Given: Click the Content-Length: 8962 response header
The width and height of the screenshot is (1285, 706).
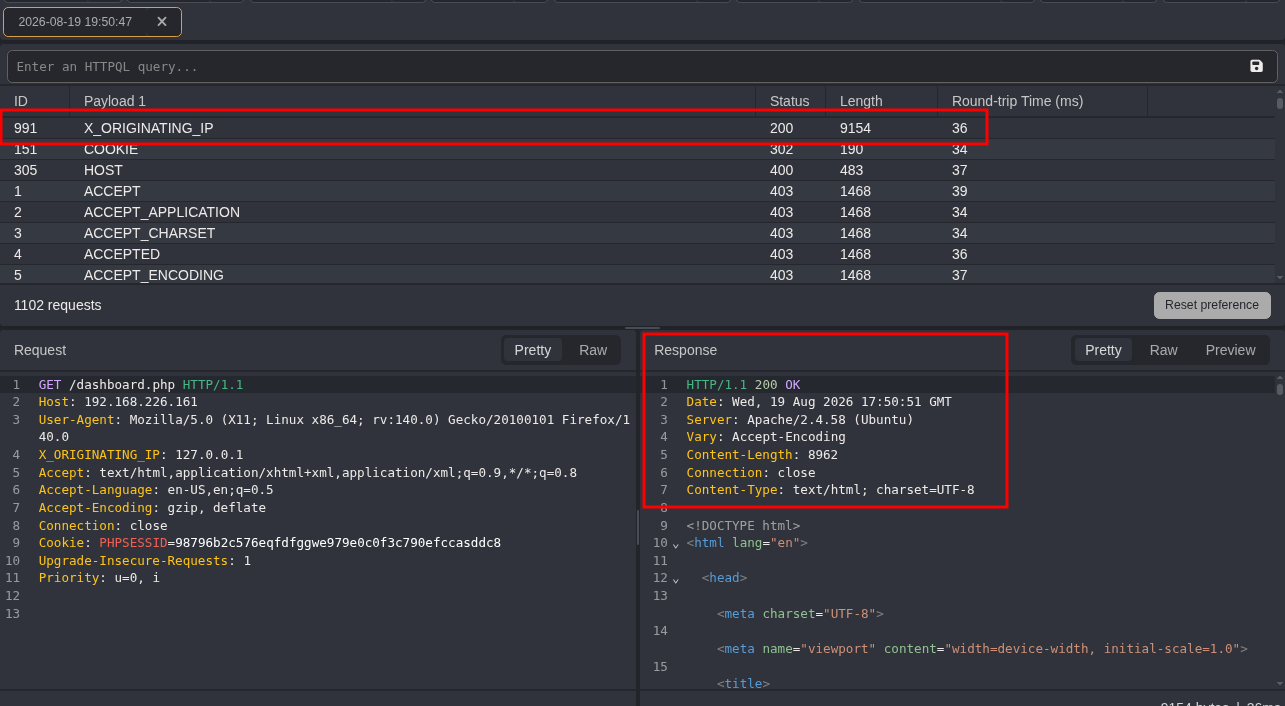Looking at the screenshot, I should (762, 455).
